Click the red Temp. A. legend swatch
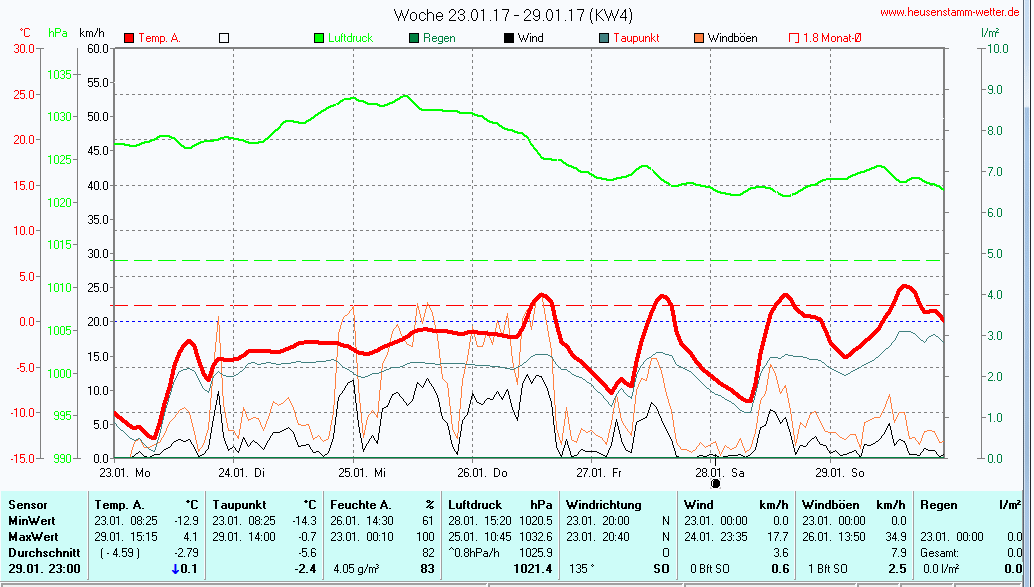 pos(129,38)
